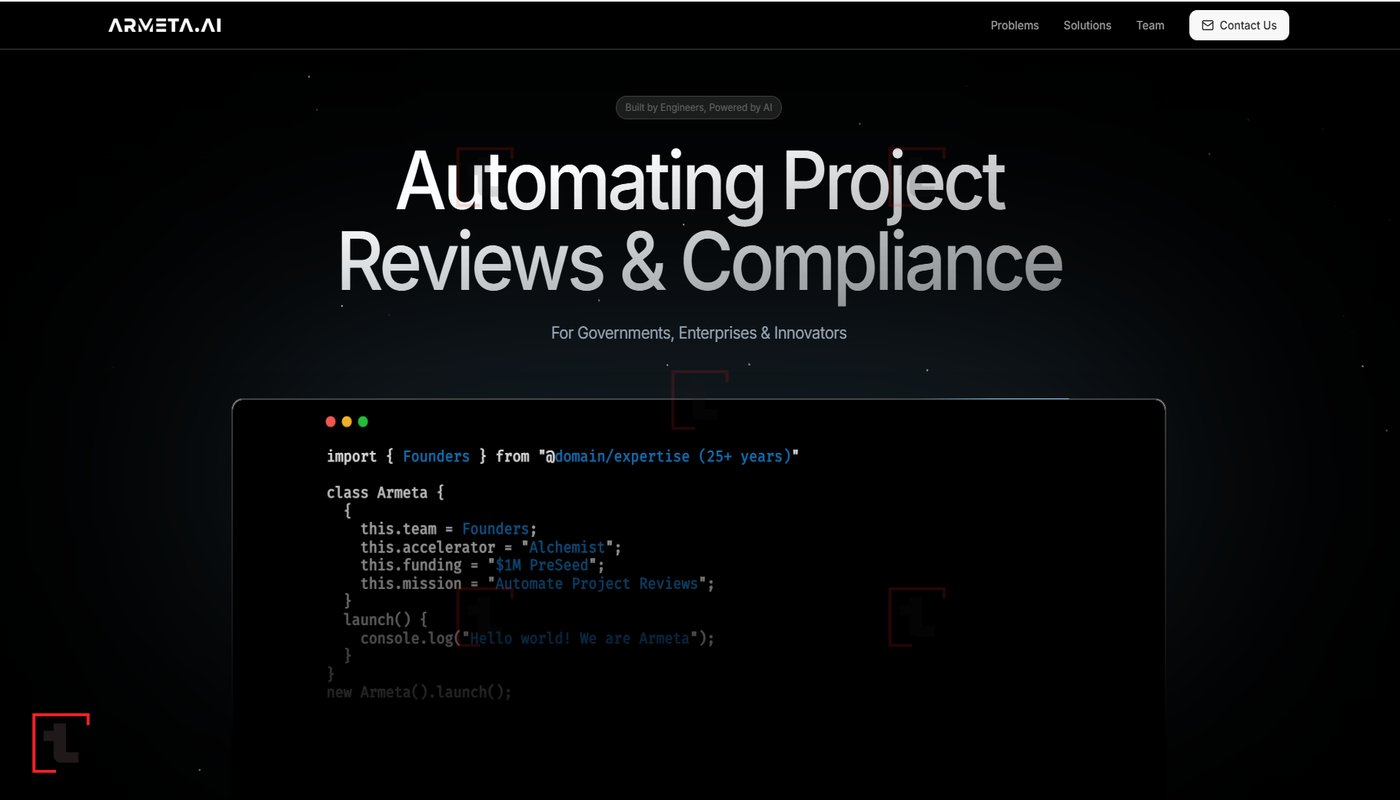Viewport: 1400px width, 800px height.
Task: Click the red bracket logo at bottom-left corner
Action: (60, 743)
